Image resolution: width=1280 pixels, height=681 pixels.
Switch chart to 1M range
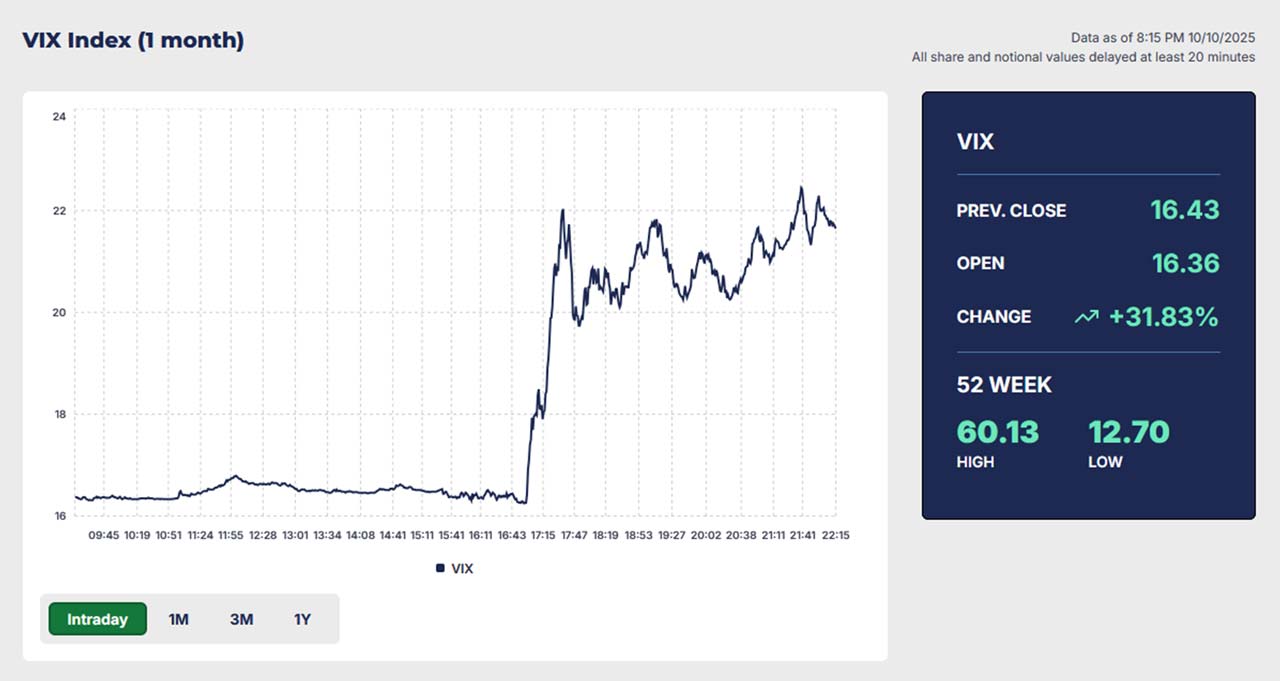(179, 619)
